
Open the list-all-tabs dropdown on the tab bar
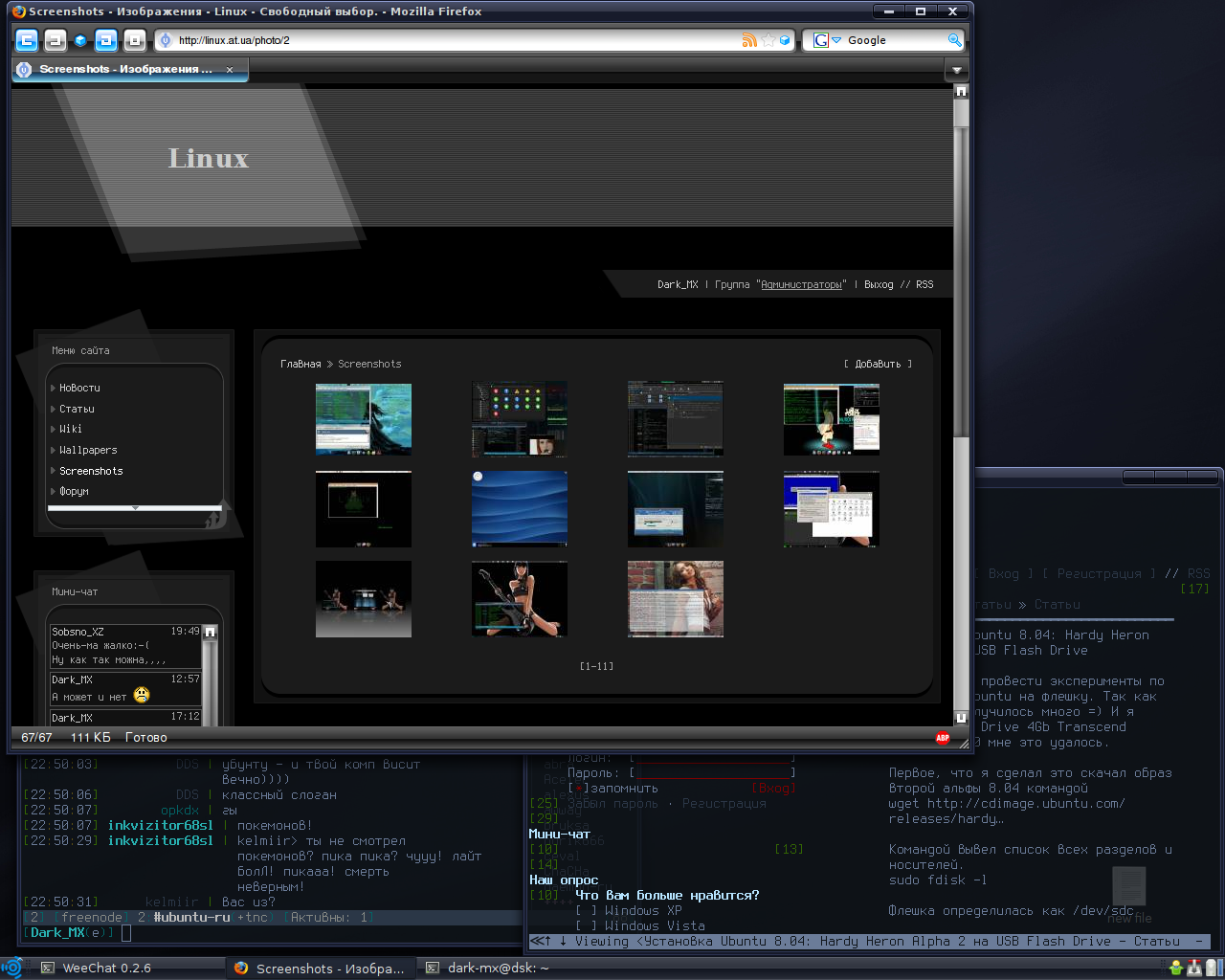(x=956, y=70)
